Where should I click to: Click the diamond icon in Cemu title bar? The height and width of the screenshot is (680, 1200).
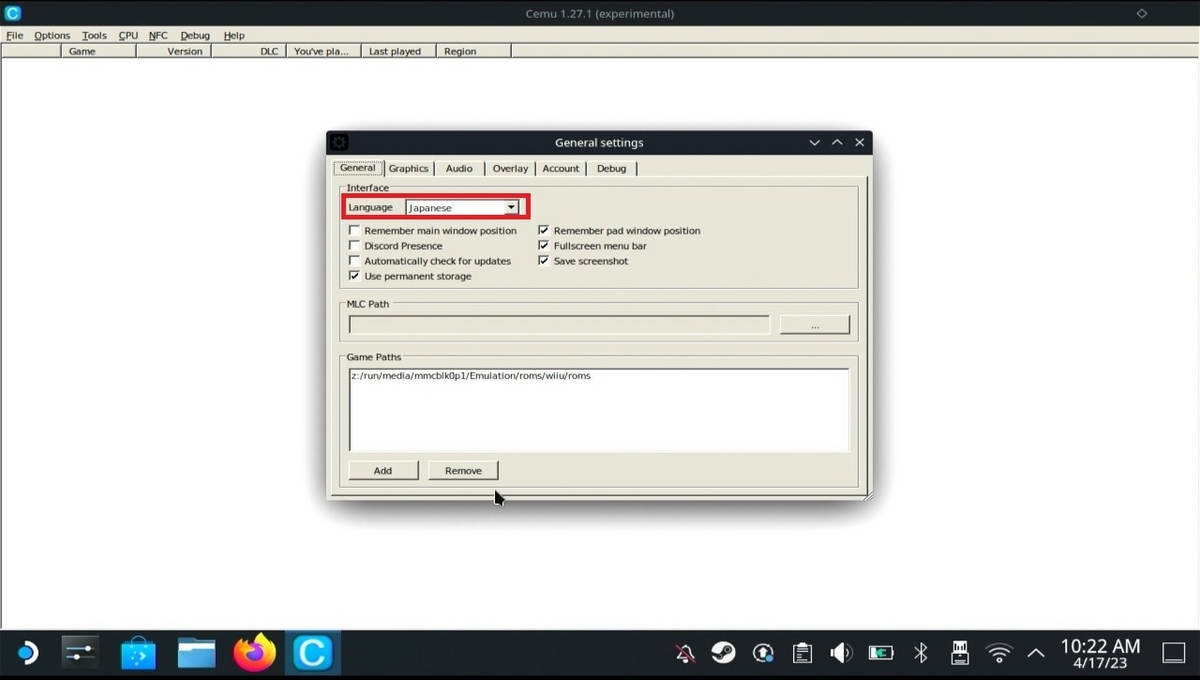point(1142,13)
